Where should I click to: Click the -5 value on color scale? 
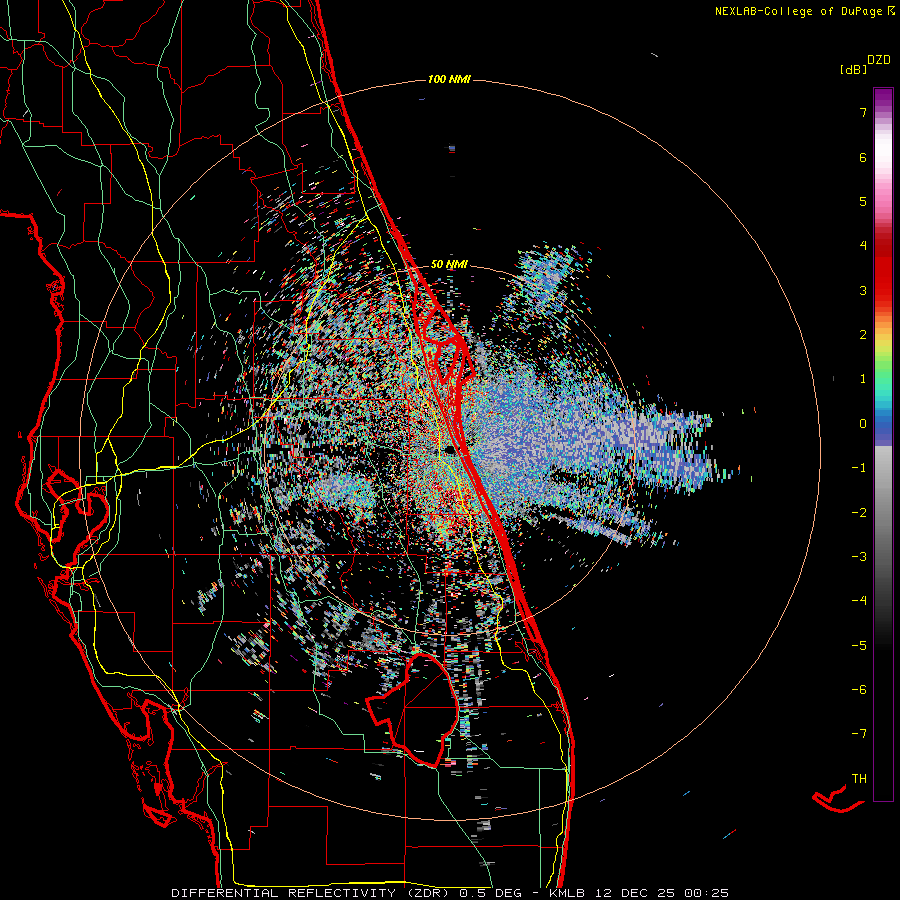[859, 646]
